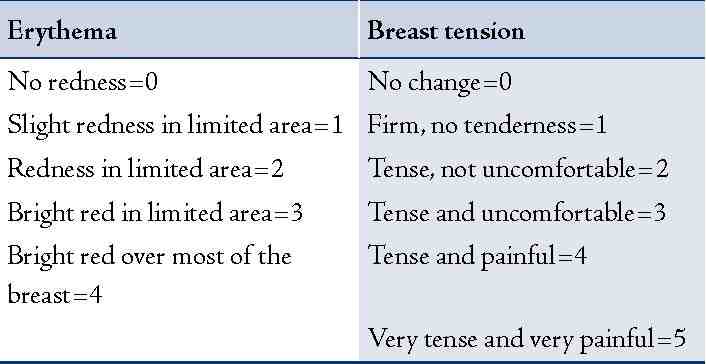The image size is (706, 364).
Task: Click 'Firm, no tenderness=1' entry
Action: point(487,126)
